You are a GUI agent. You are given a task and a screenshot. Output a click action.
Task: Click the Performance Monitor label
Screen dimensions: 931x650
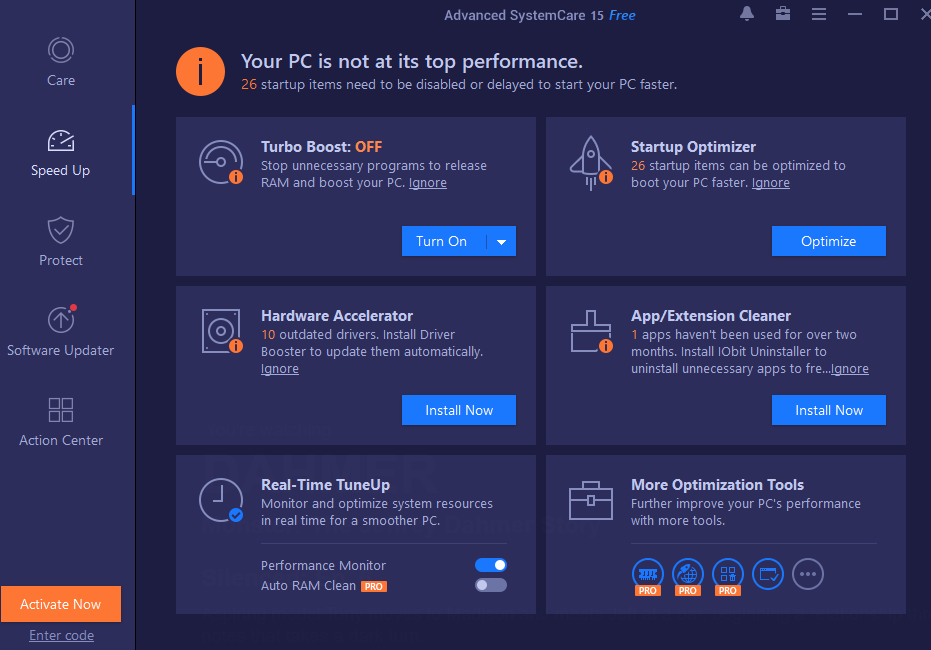[x=323, y=566]
